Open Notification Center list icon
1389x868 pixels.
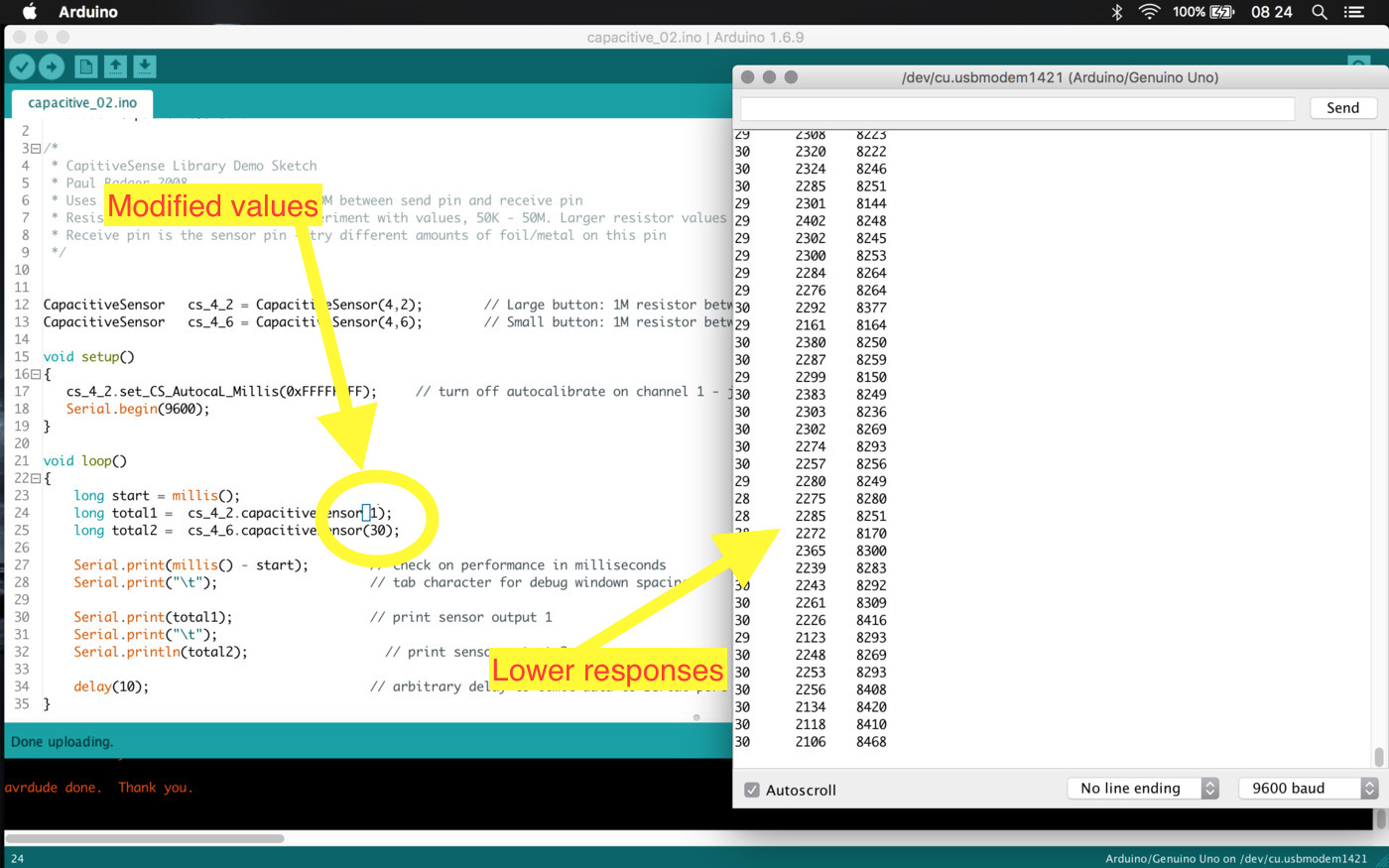[x=1354, y=12]
